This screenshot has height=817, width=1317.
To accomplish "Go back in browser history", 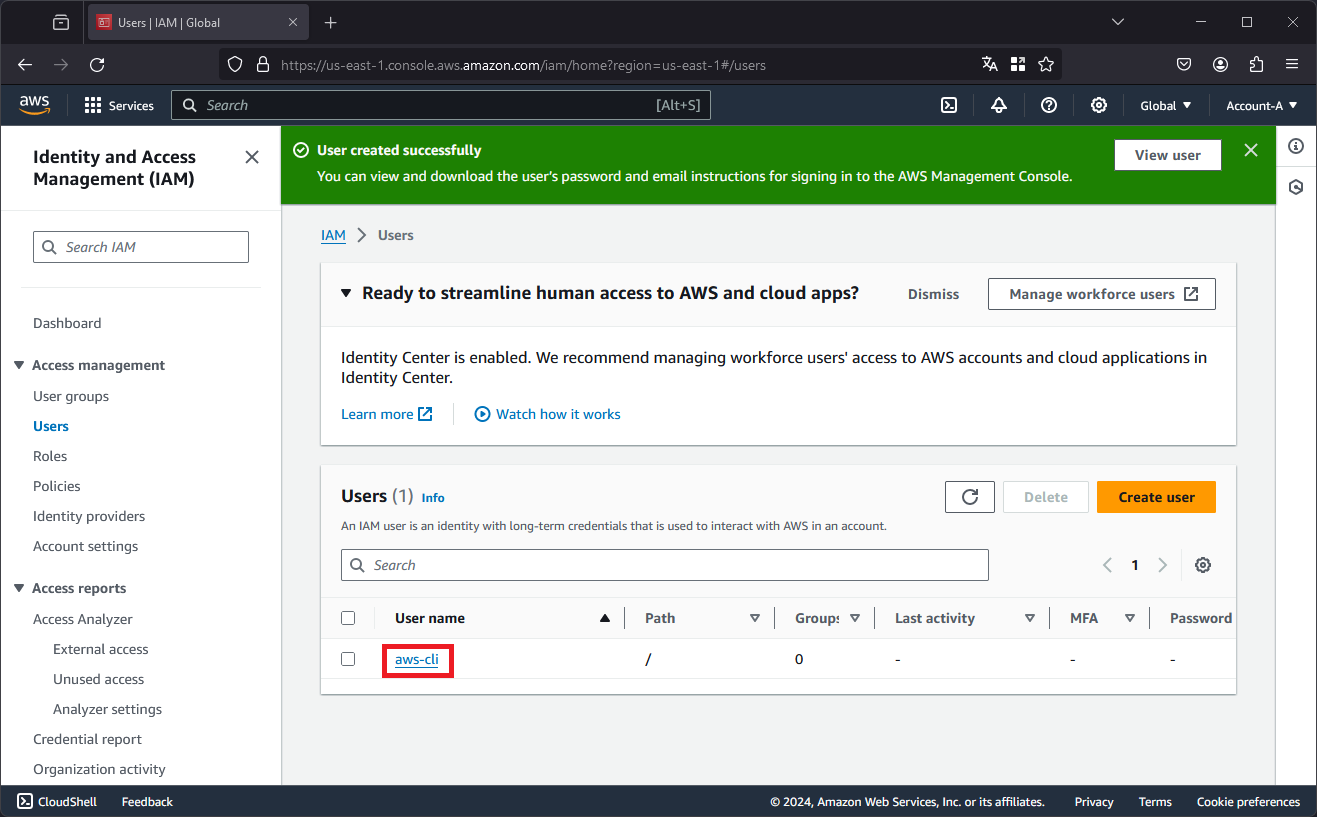I will [25, 64].
